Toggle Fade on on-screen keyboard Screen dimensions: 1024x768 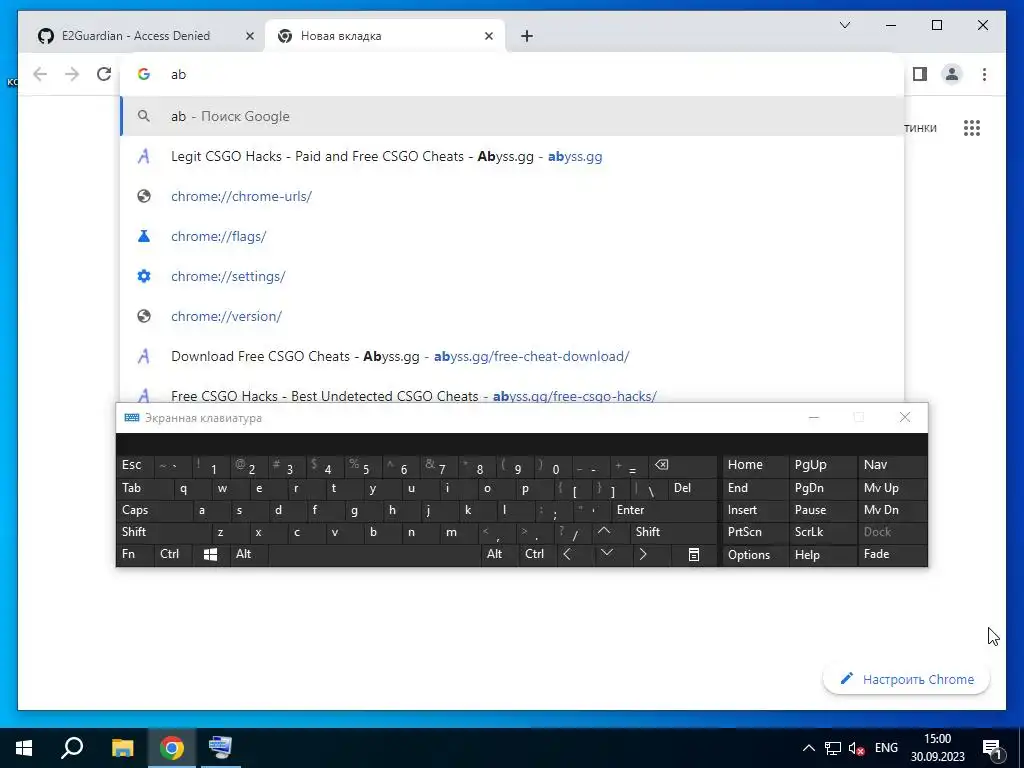[x=891, y=554]
